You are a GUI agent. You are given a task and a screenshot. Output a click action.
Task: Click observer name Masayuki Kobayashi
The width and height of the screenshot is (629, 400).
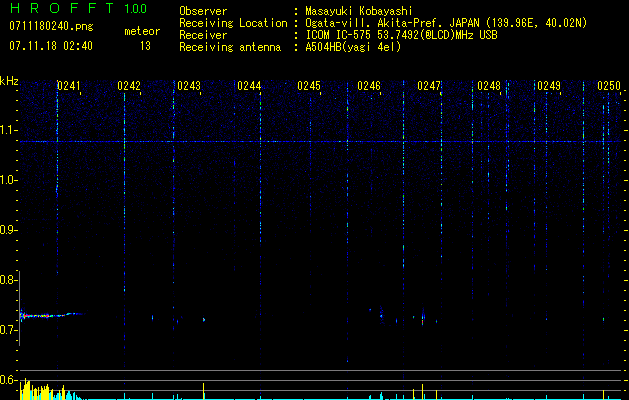(x=359, y=11)
